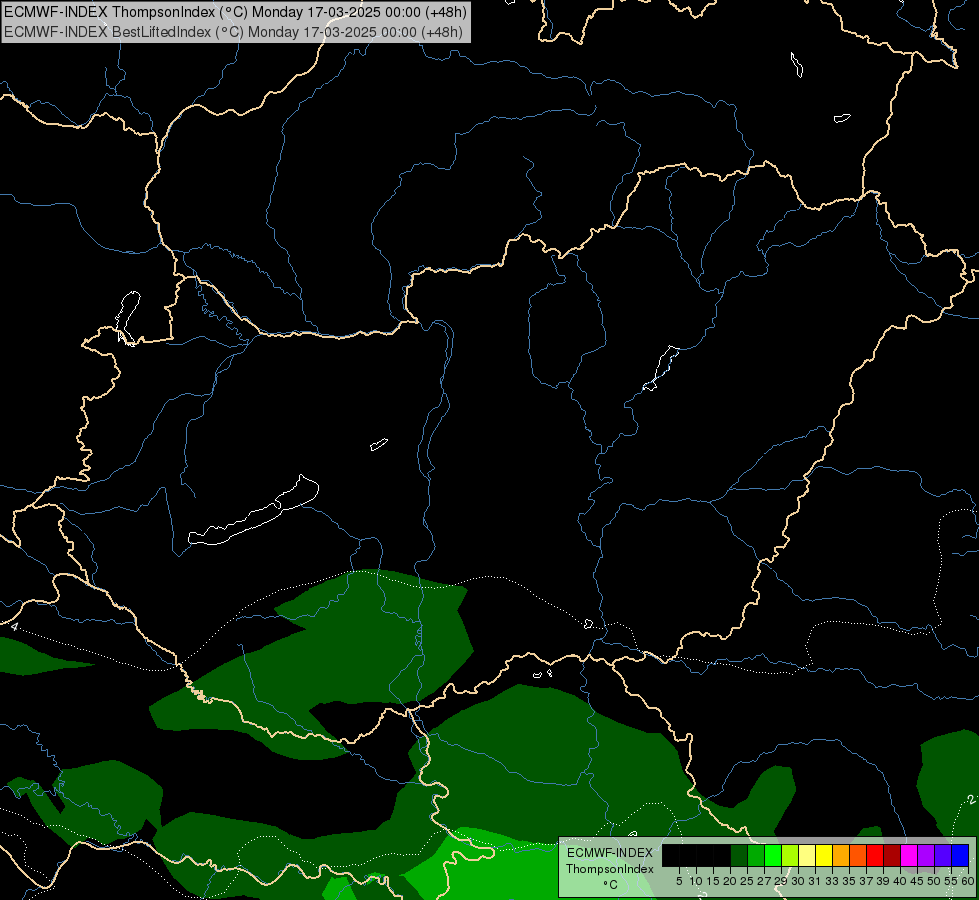Click the yellow-green 29–30 legend swatch
Screen dimensions: 979x900
click(790, 855)
